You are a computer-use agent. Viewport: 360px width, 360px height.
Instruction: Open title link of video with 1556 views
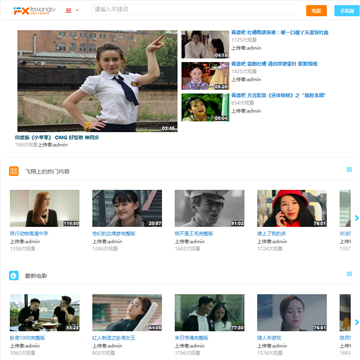(29, 234)
